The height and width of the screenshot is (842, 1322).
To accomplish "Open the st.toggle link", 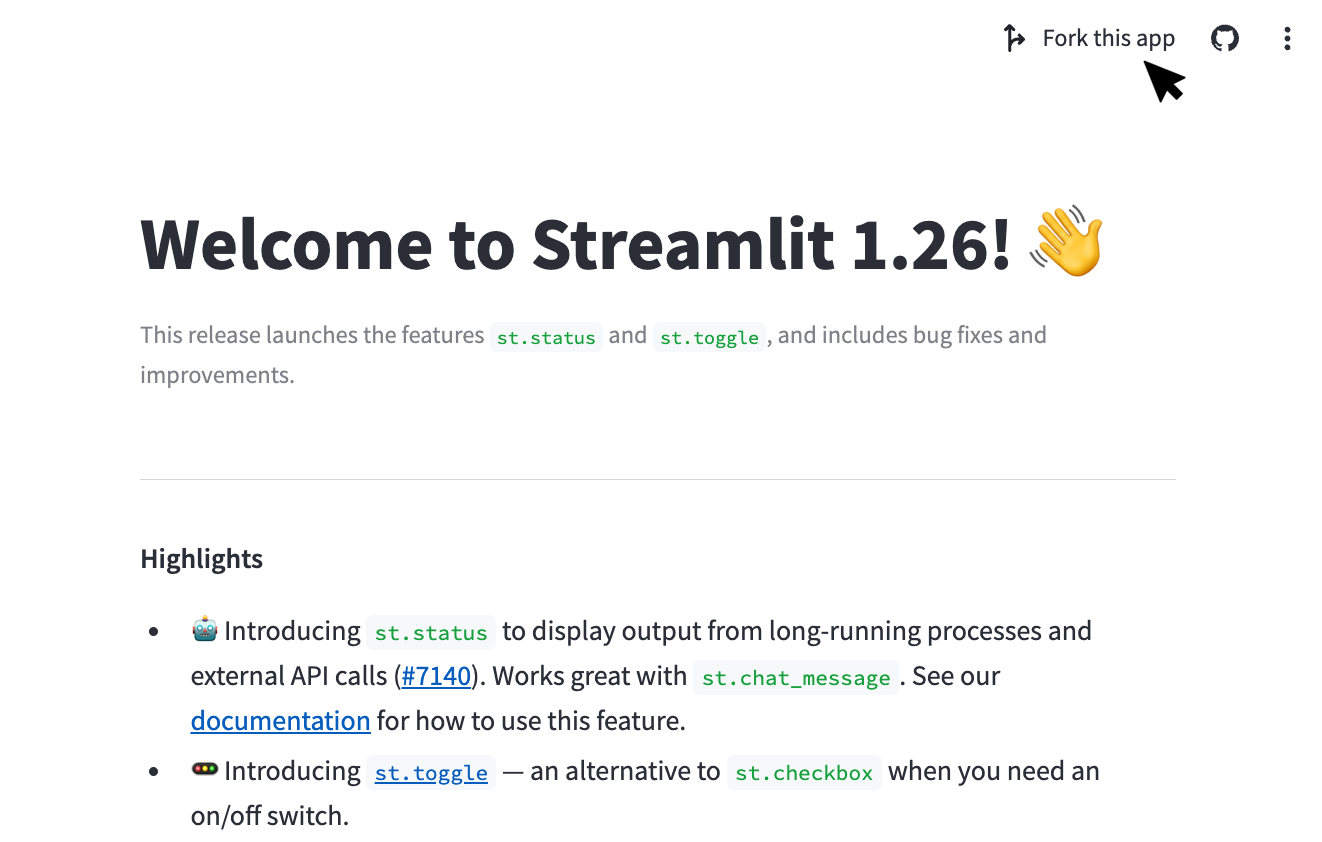I will pos(431,773).
